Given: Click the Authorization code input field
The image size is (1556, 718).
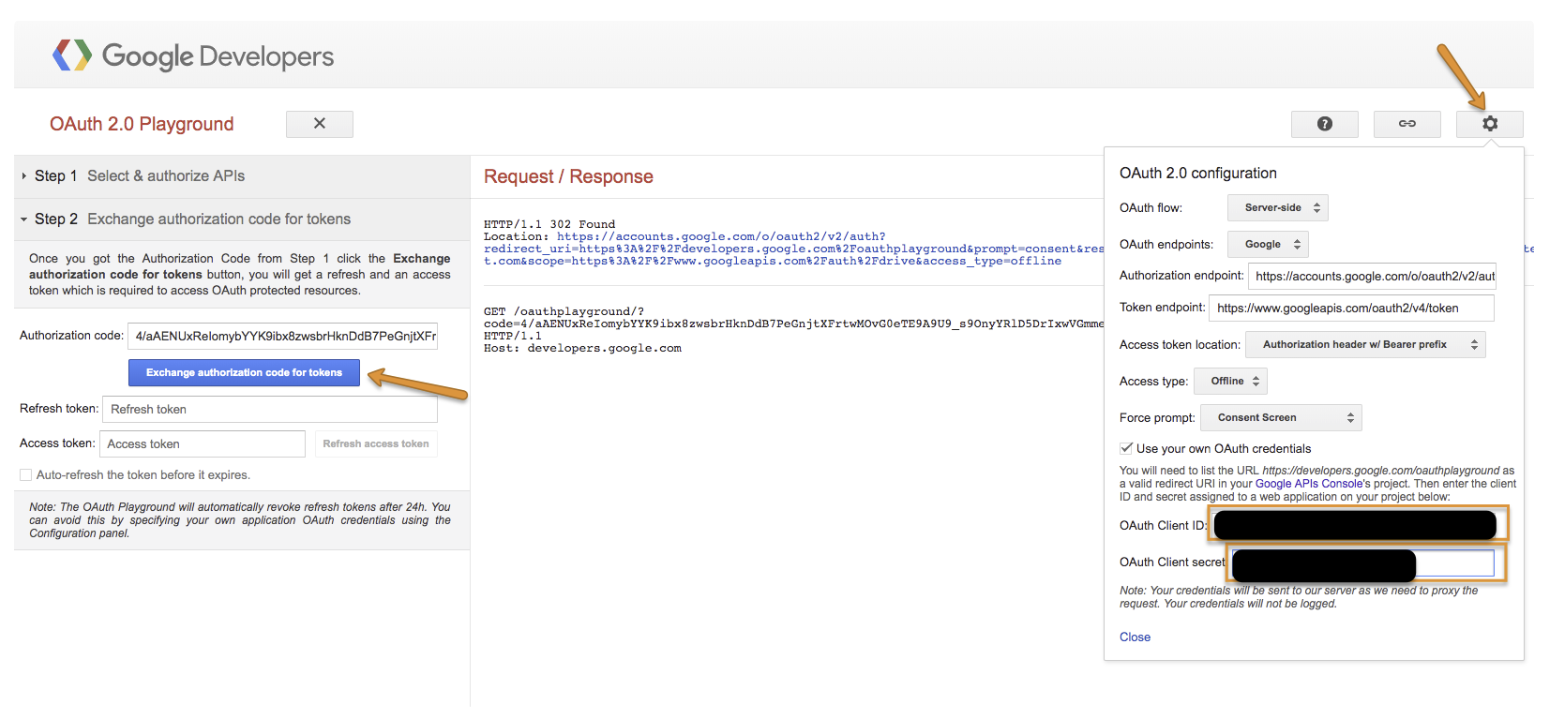Looking at the screenshot, I should 282,336.
